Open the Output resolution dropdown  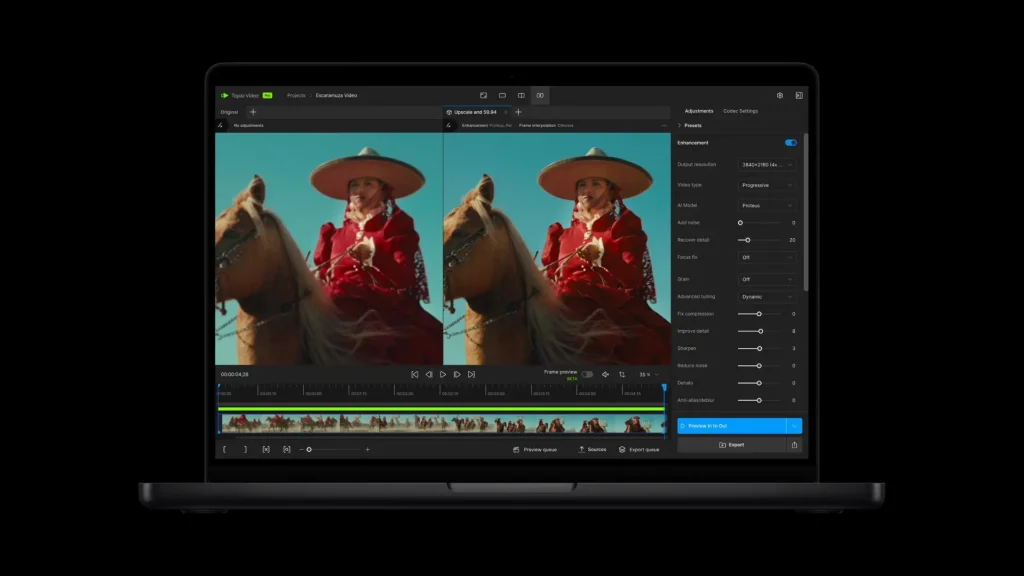[767, 164]
